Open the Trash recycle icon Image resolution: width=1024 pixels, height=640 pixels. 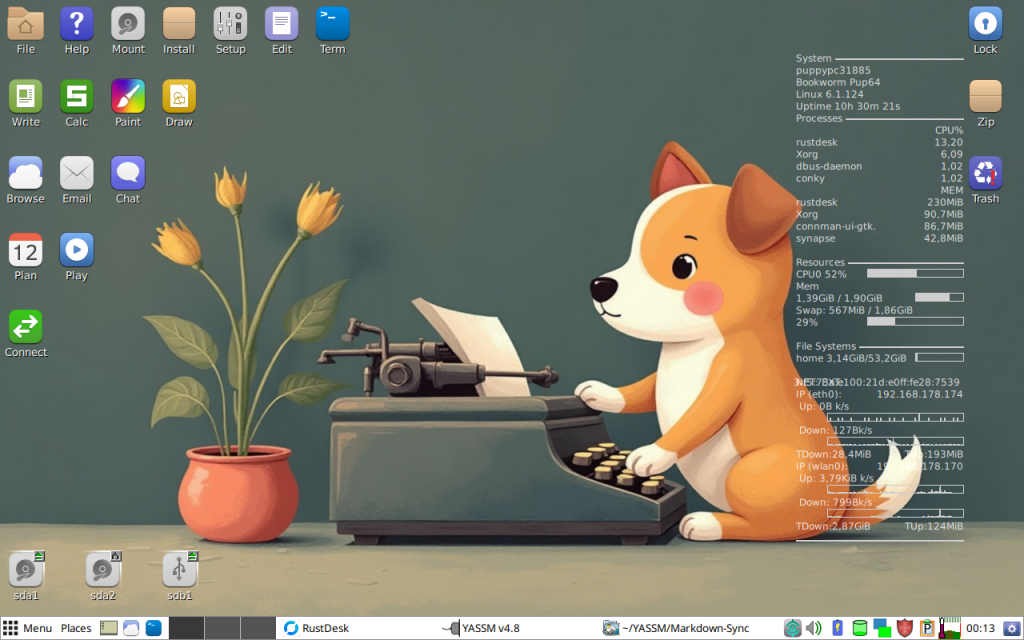coord(985,174)
